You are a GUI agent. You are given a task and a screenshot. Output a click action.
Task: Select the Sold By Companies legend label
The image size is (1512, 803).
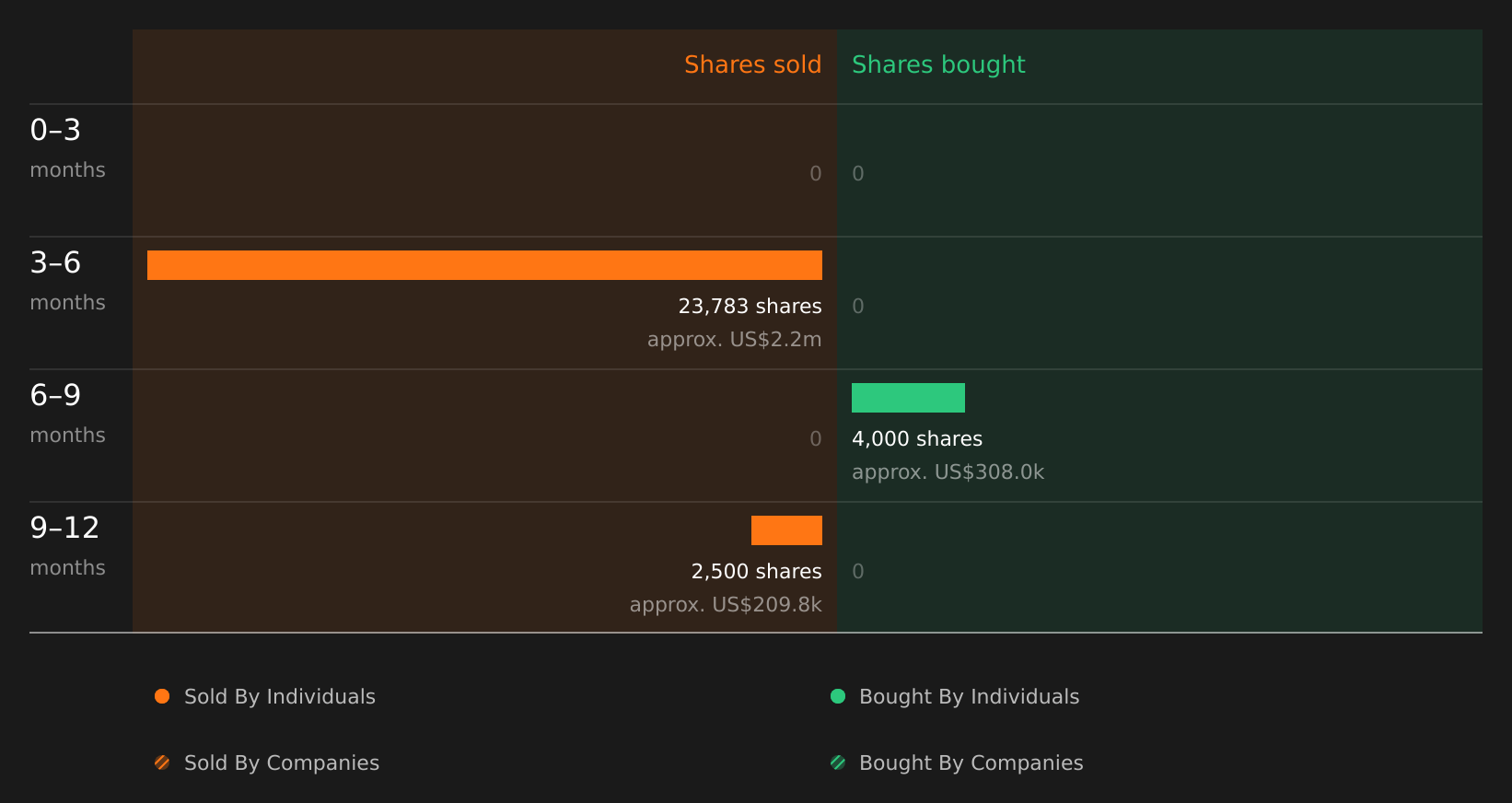pyautogui.click(x=282, y=763)
